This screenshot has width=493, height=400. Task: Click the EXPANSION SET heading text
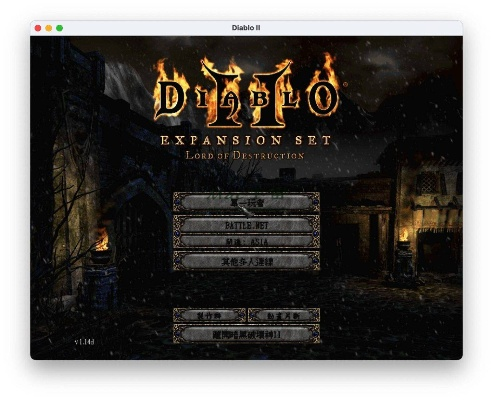[x=246, y=140]
